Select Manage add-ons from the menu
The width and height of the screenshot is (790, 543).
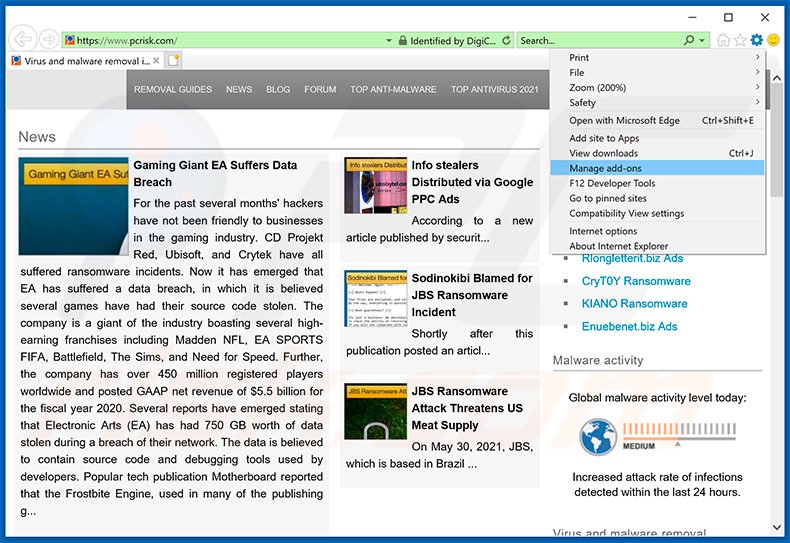tap(605, 168)
